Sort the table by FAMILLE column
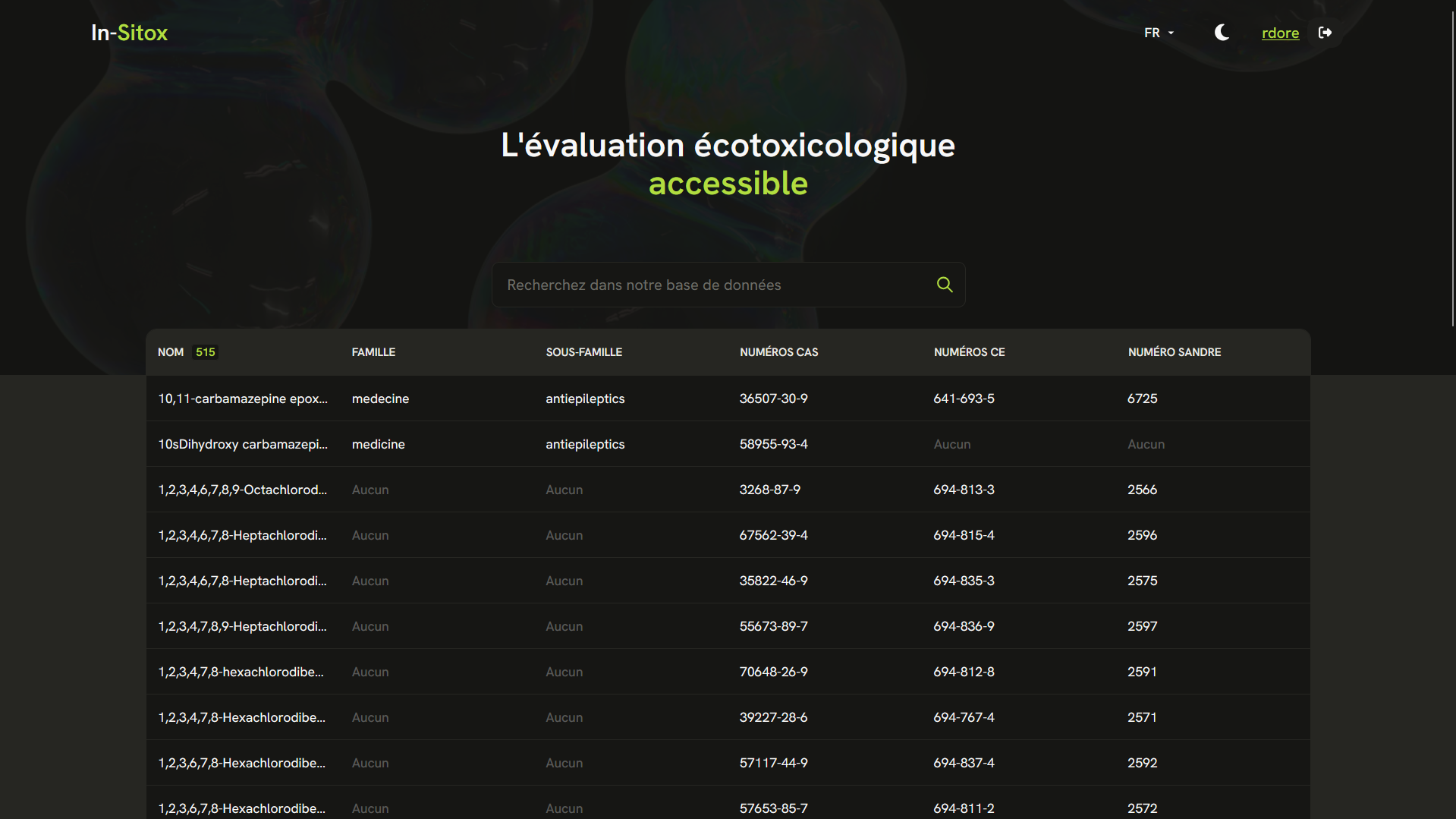This screenshot has height=819, width=1456. pyautogui.click(x=373, y=351)
